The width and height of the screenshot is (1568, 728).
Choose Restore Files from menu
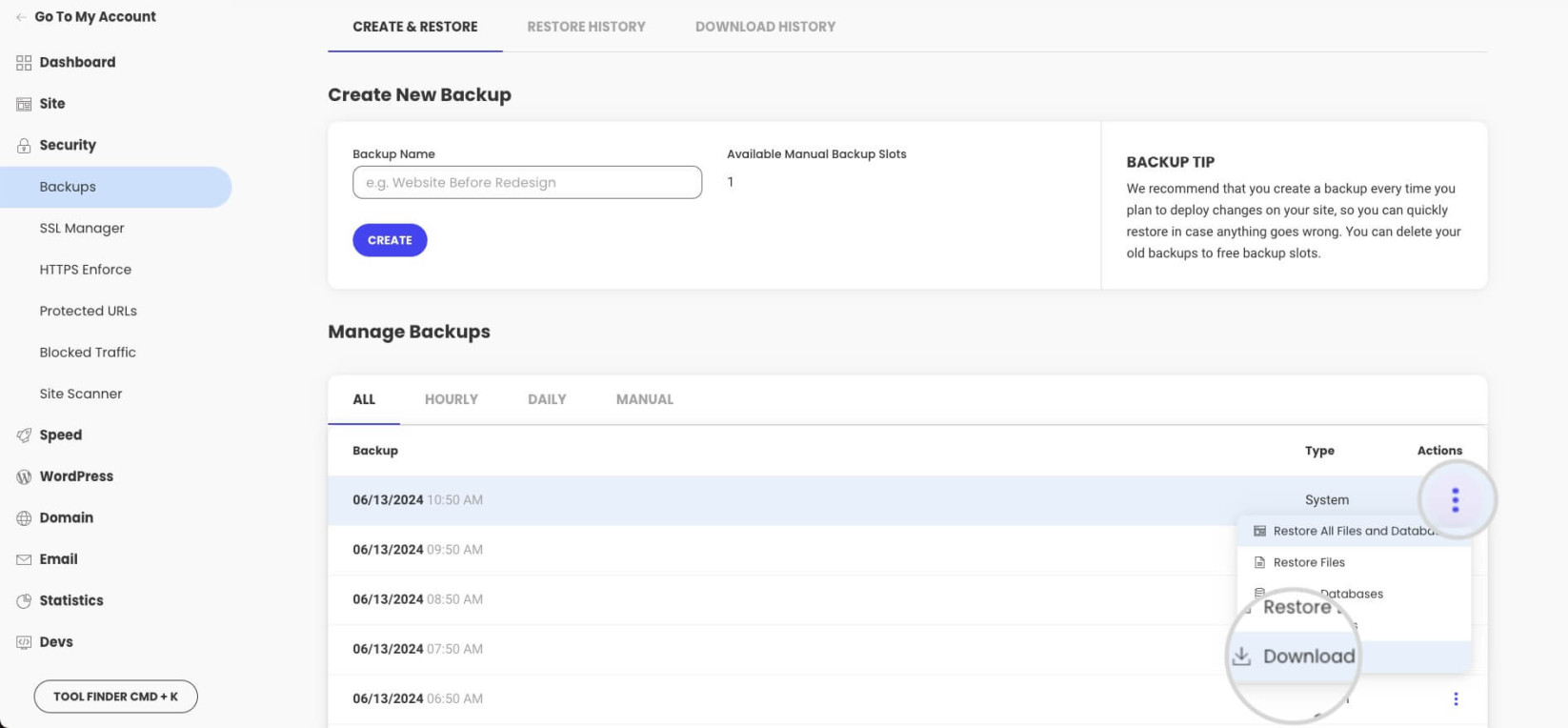pos(1354,562)
